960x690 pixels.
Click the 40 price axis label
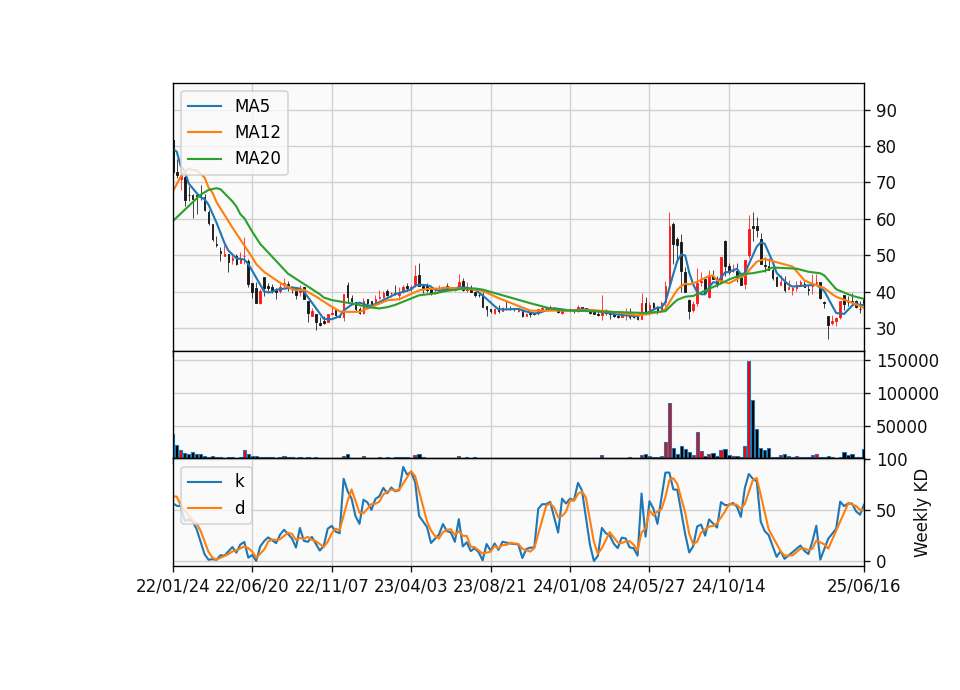click(x=887, y=293)
